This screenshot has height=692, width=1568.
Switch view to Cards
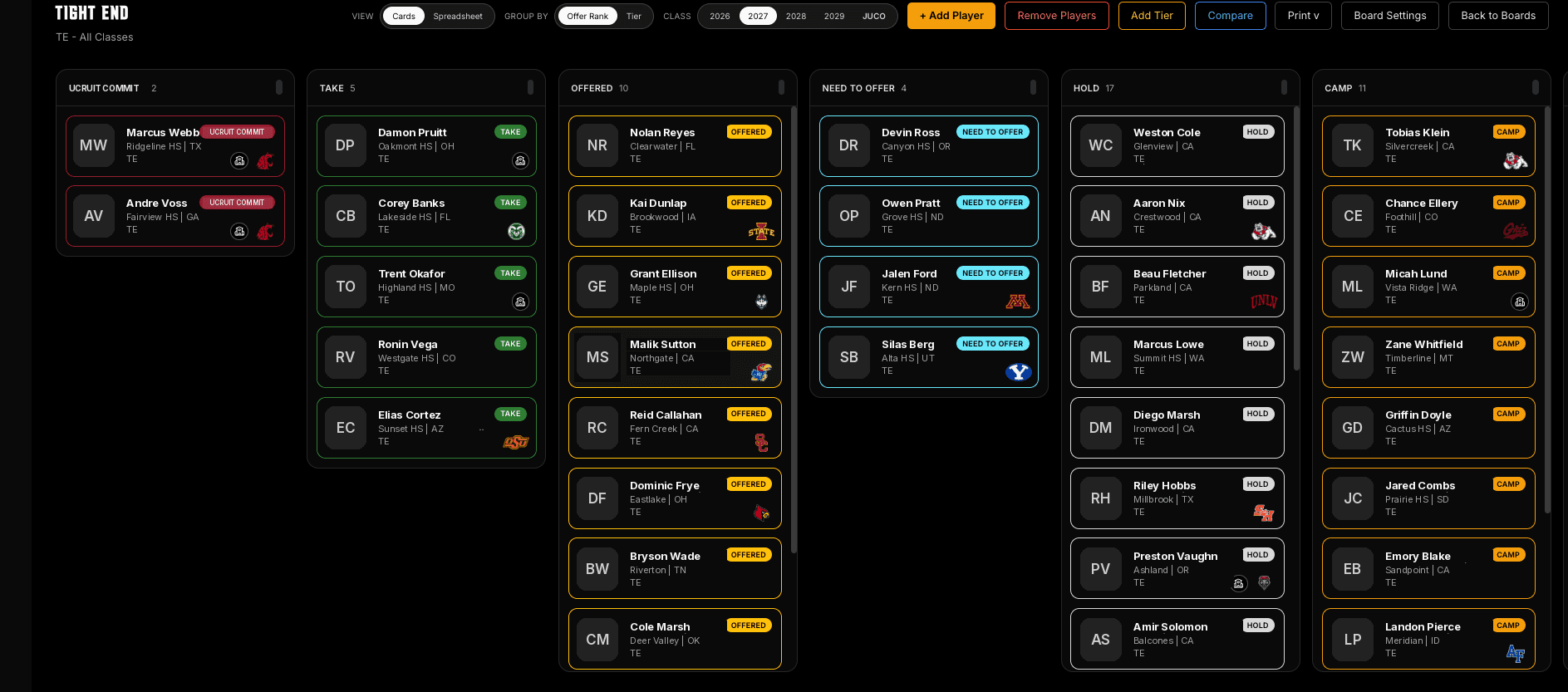[404, 16]
